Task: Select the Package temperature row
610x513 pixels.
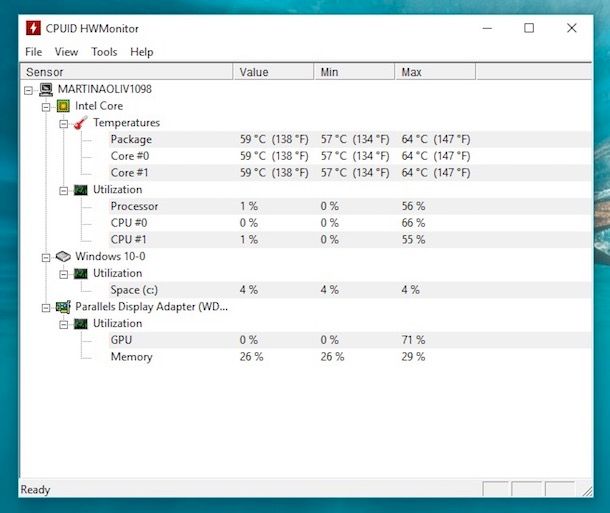Action: [350, 139]
